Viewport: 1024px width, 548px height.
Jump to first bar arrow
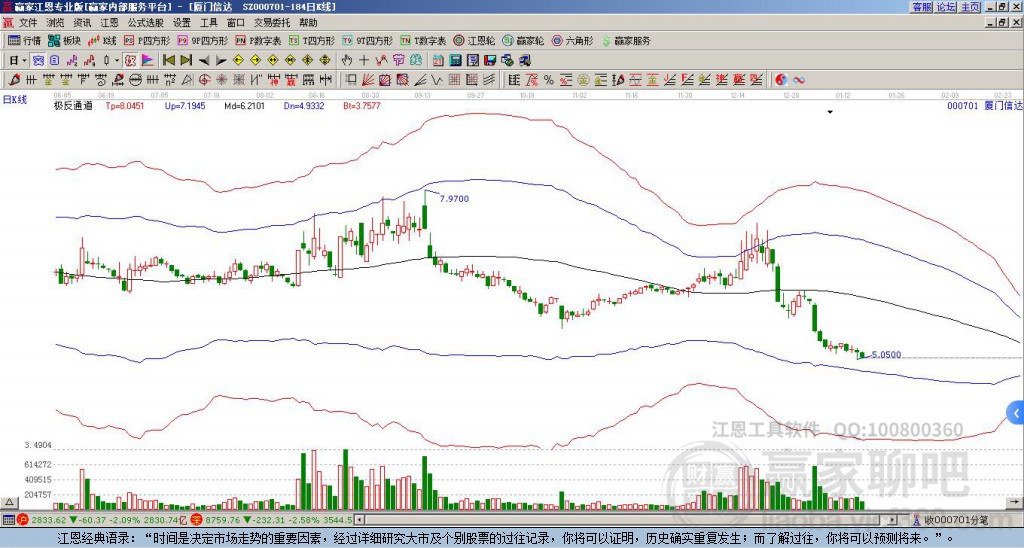(168, 60)
